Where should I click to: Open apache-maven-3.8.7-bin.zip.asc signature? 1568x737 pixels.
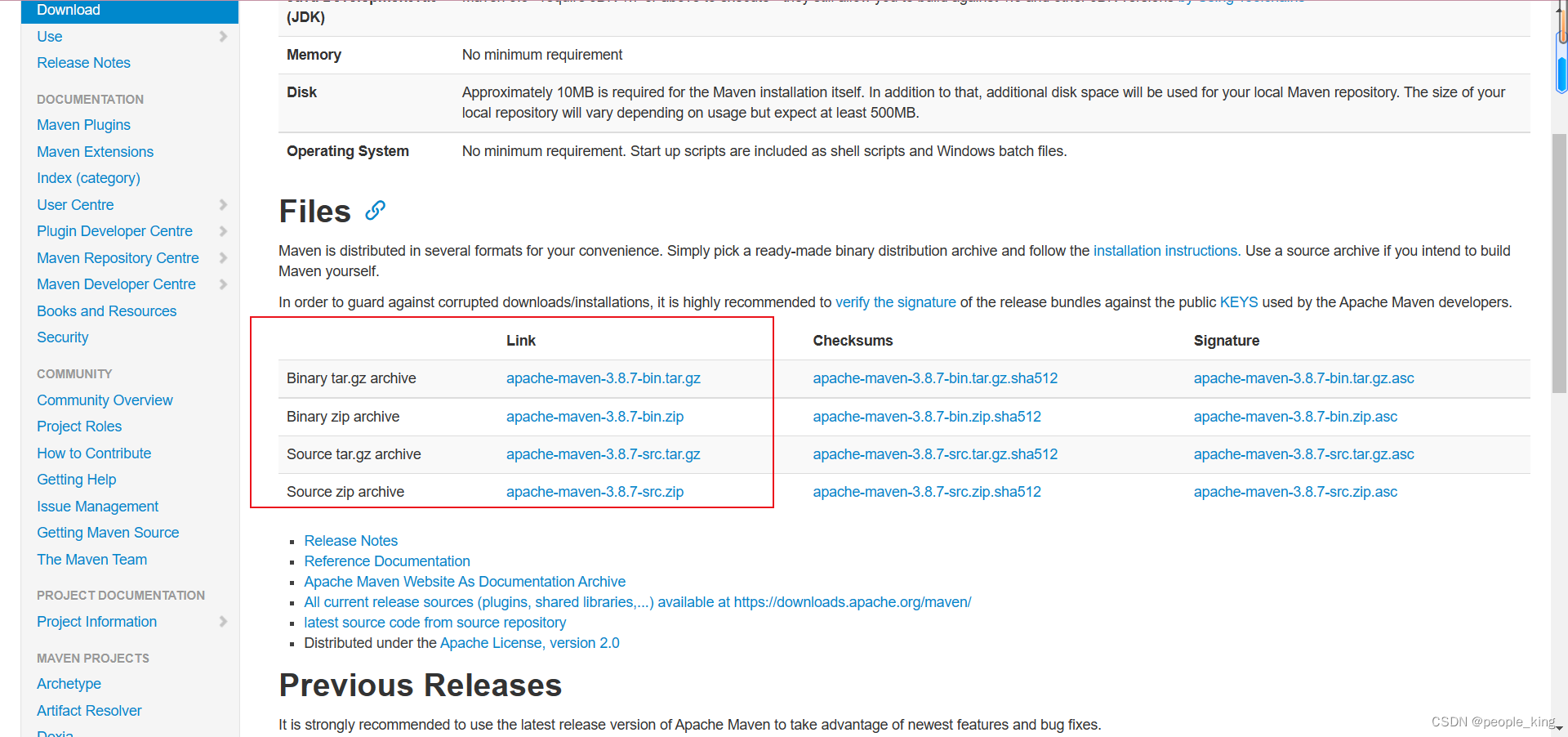pyautogui.click(x=1295, y=417)
